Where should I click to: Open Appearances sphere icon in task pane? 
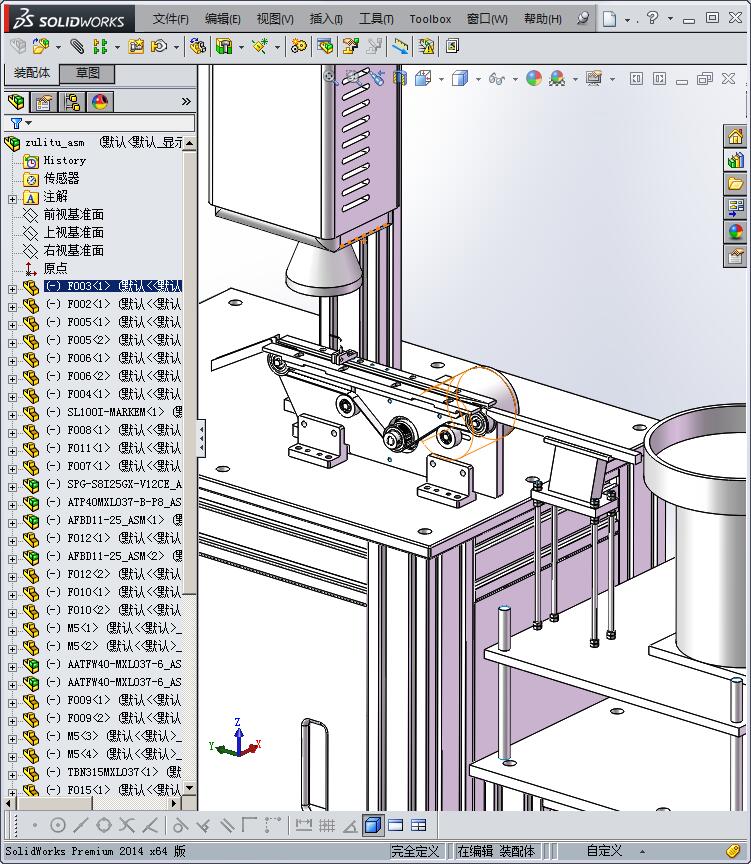[x=736, y=232]
